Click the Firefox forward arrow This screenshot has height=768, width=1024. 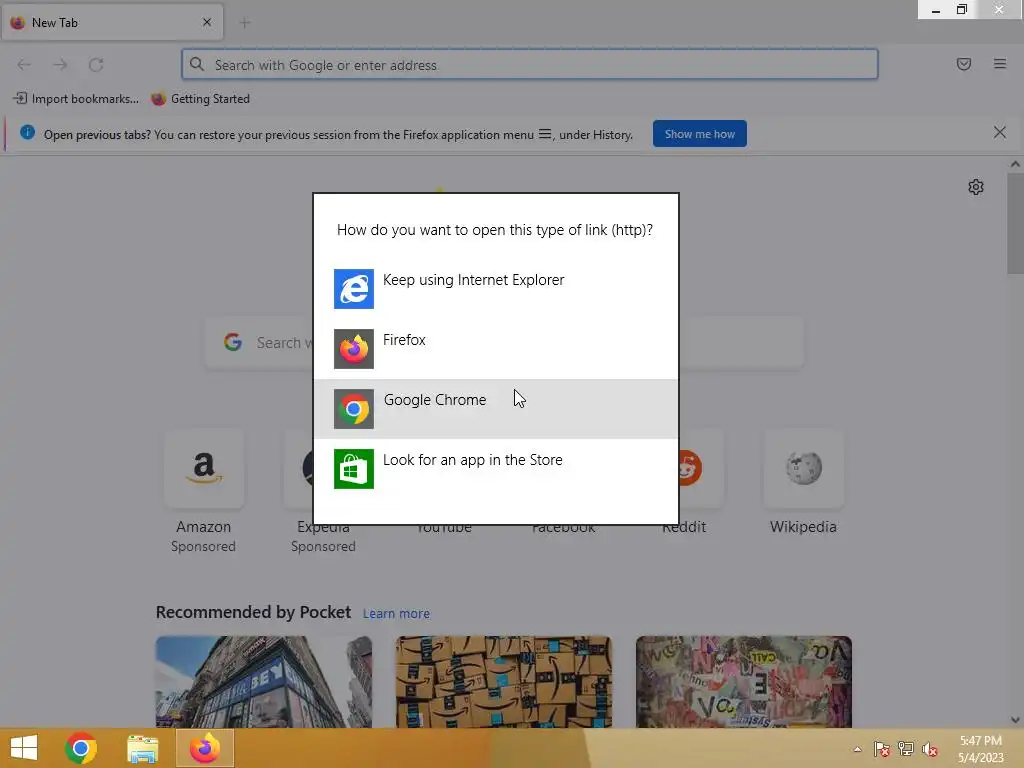tap(60, 65)
